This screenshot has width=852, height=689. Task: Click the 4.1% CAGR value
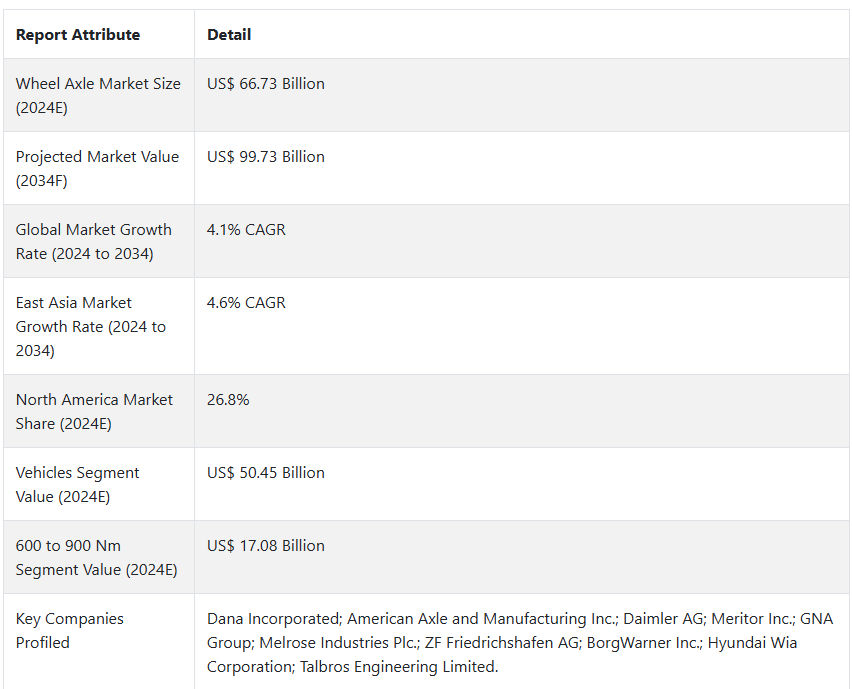click(246, 229)
